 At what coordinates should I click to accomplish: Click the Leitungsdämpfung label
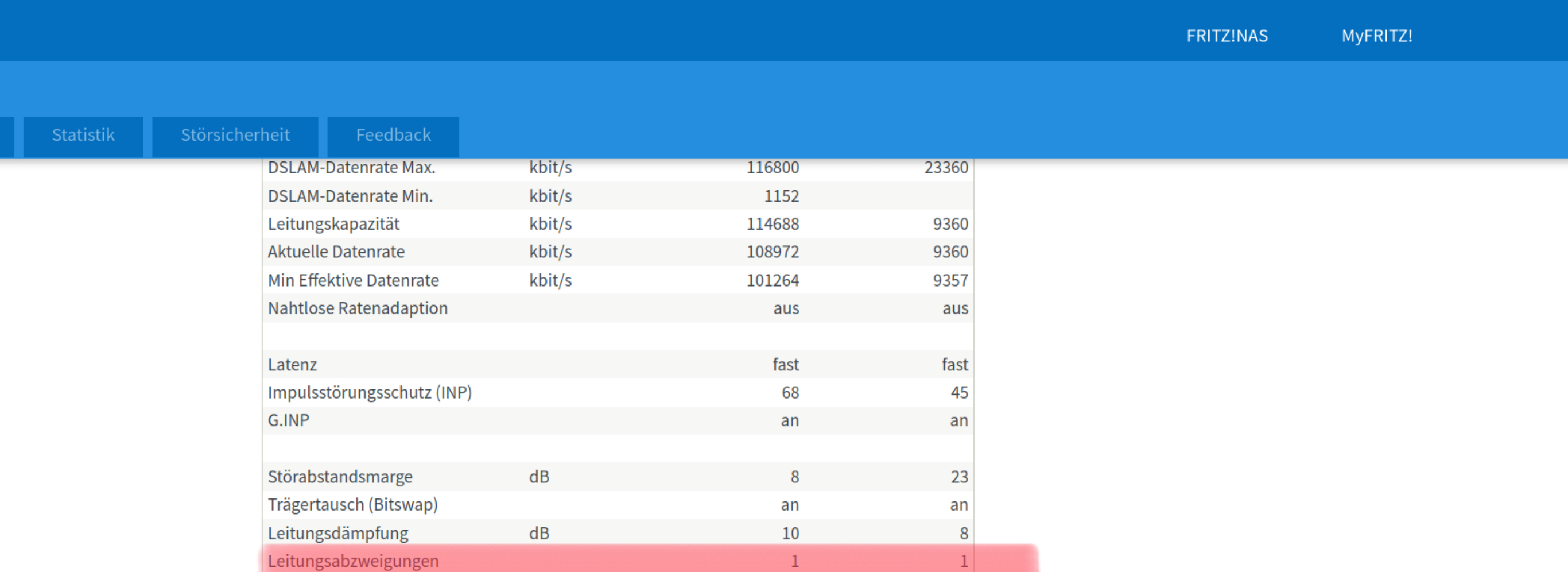coord(338,534)
